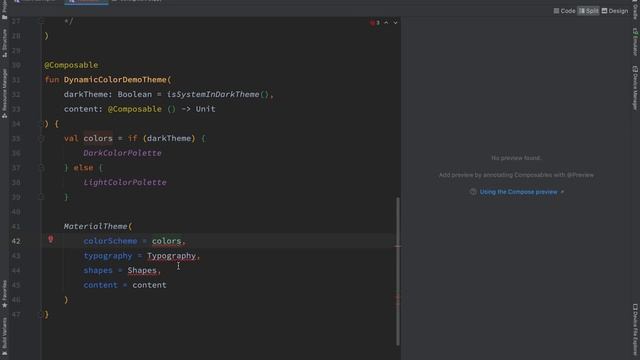
Task: Open the Favorites tool window
Action: click(4, 293)
